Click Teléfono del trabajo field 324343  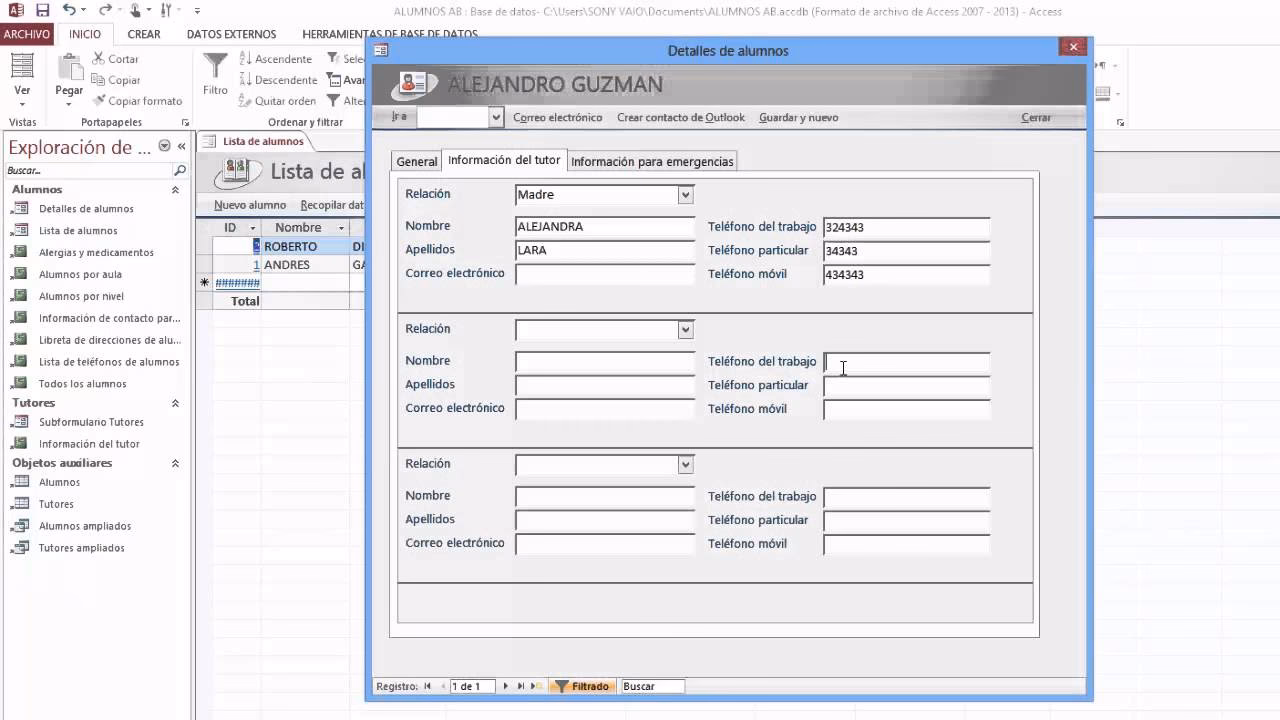click(907, 228)
